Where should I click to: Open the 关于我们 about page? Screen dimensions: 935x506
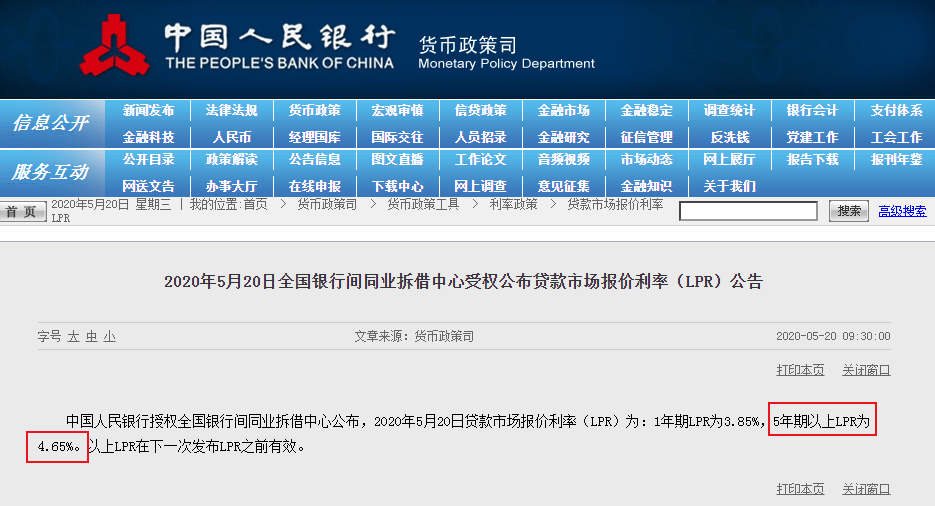pos(729,186)
